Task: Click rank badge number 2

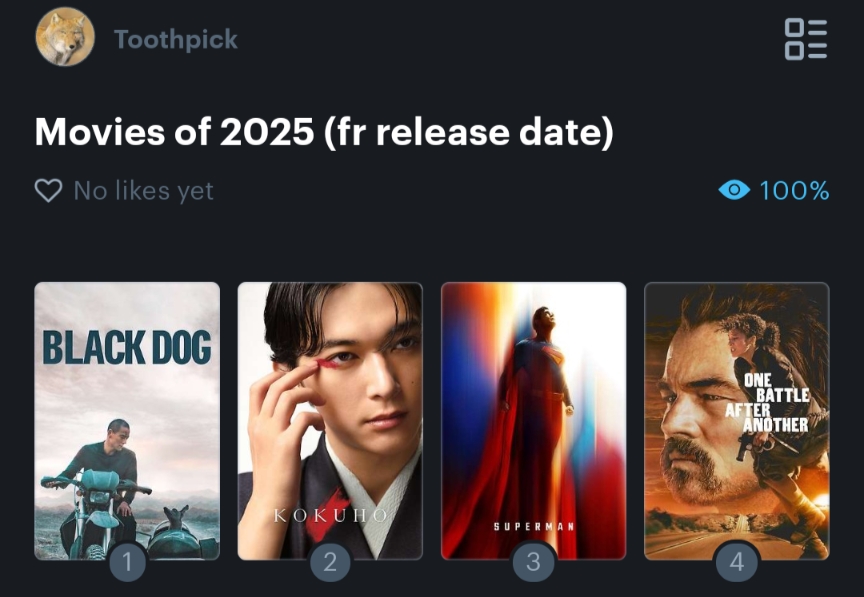Action: click(x=330, y=562)
